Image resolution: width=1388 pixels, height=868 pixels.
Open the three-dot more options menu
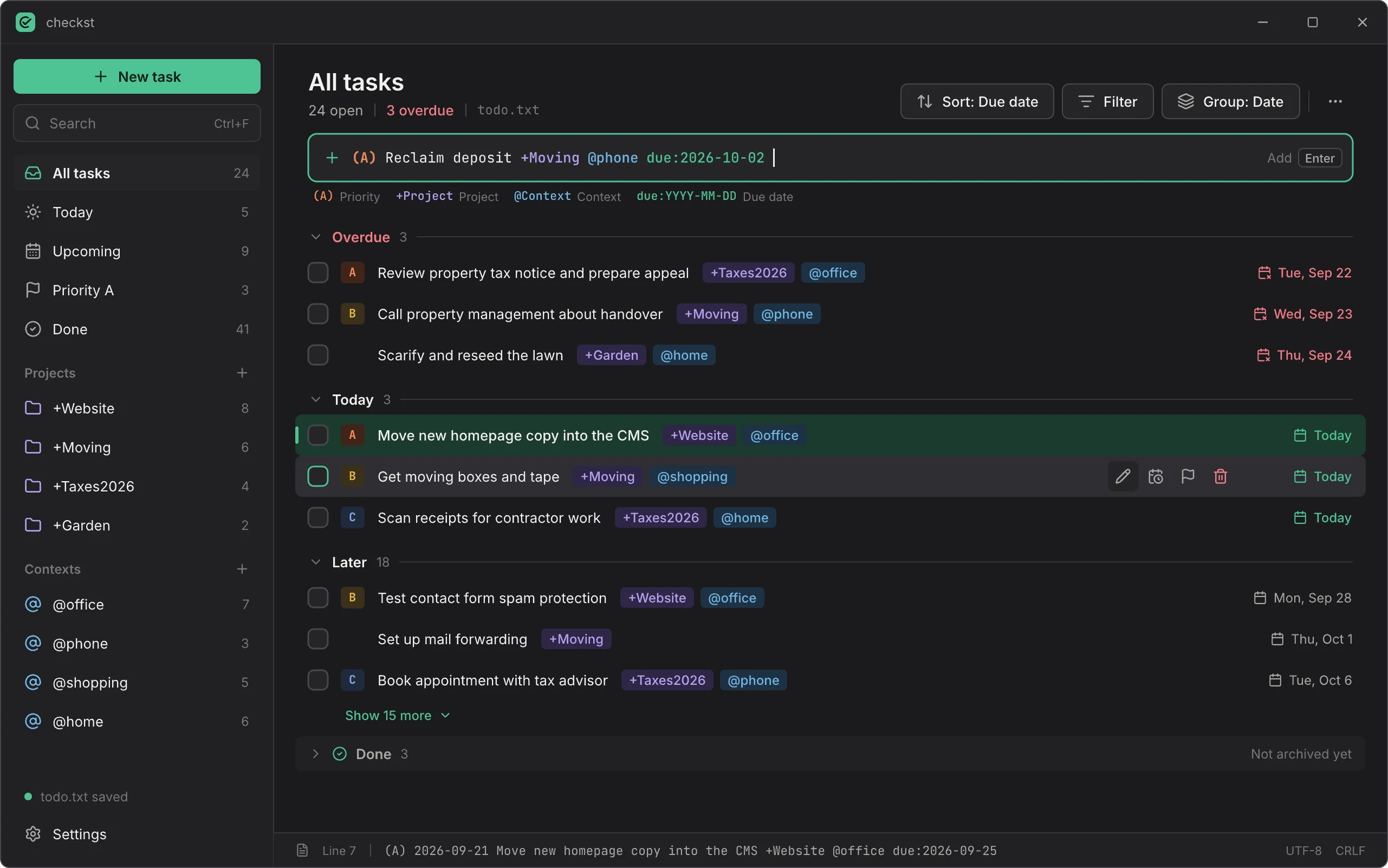[x=1334, y=102]
